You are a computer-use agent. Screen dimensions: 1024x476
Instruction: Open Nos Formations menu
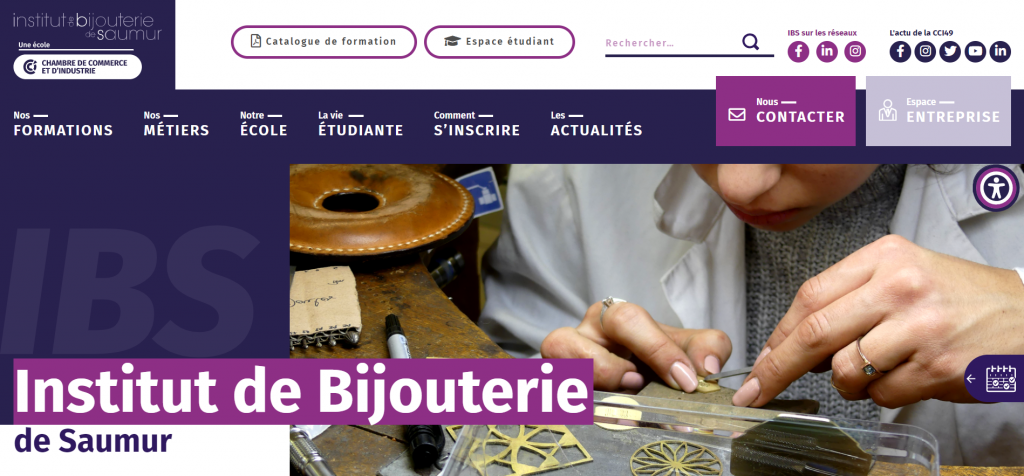pos(63,123)
